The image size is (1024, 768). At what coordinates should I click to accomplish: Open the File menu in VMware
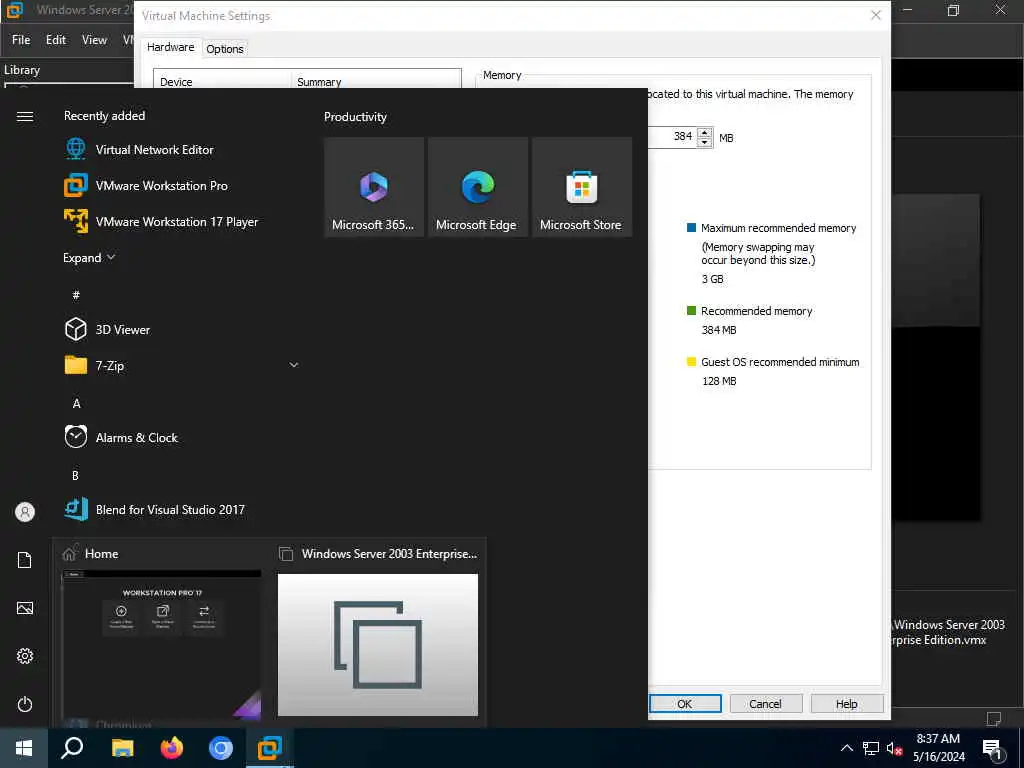click(21, 40)
